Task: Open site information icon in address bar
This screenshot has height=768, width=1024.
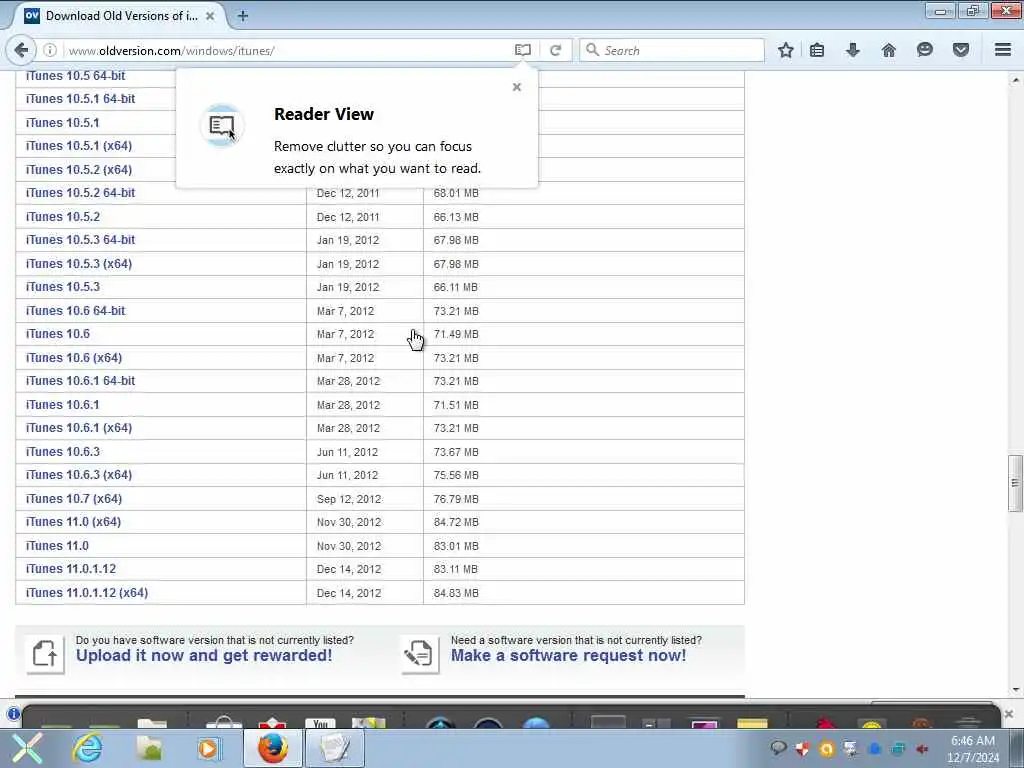Action: [x=50, y=50]
